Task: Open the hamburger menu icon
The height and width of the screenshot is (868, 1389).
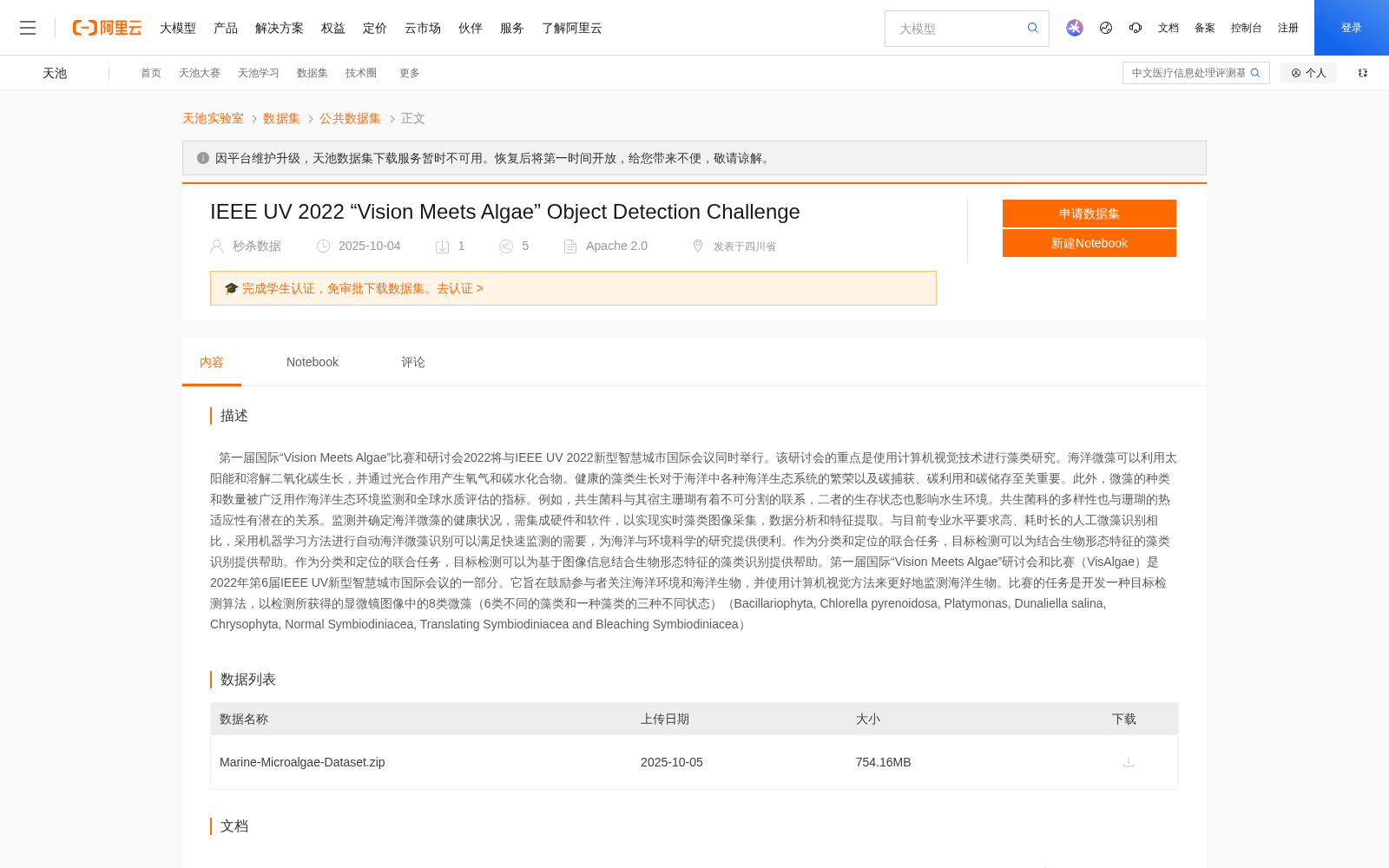Action: [x=28, y=28]
